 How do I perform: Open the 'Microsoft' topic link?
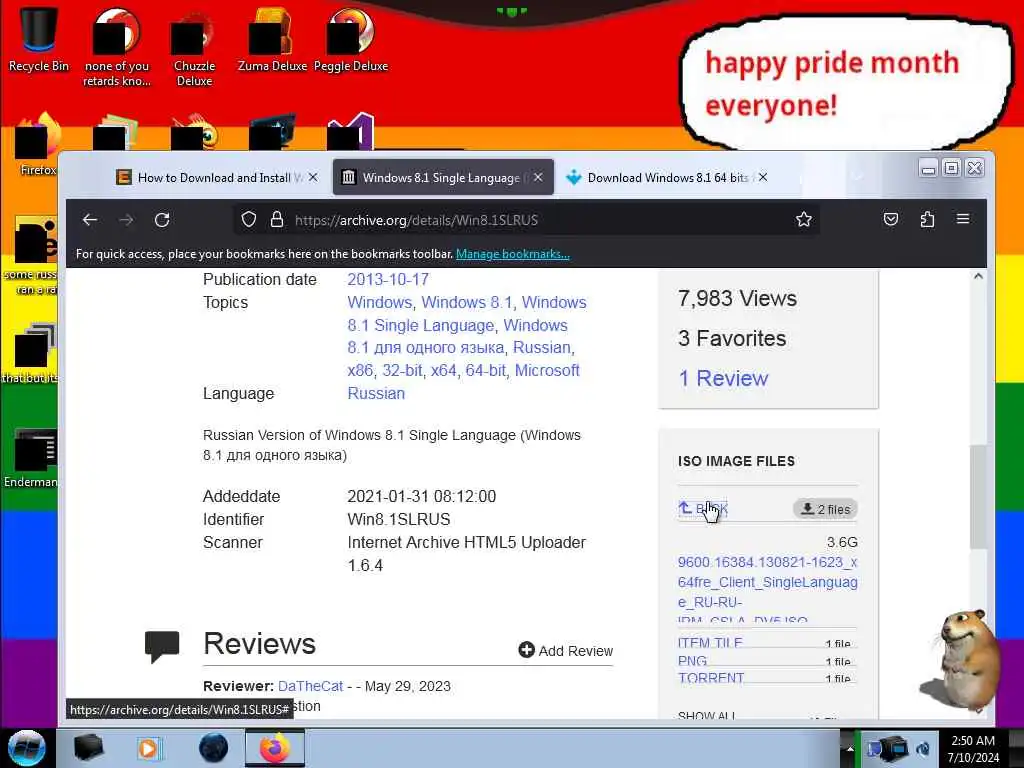point(547,370)
